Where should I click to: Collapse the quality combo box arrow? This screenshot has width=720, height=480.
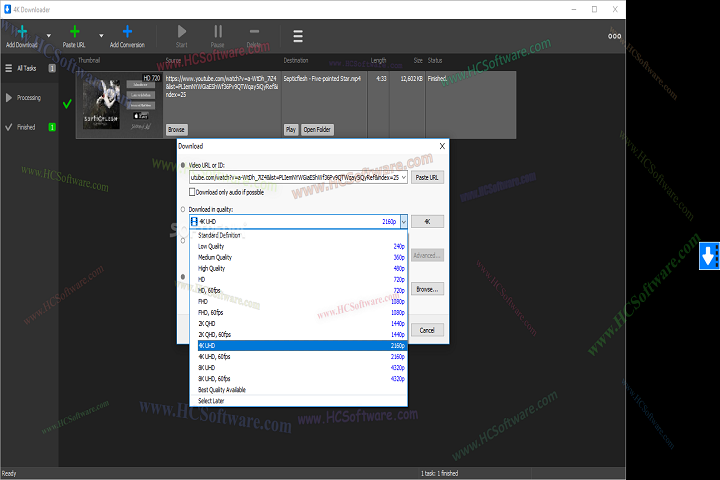click(404, 221)
